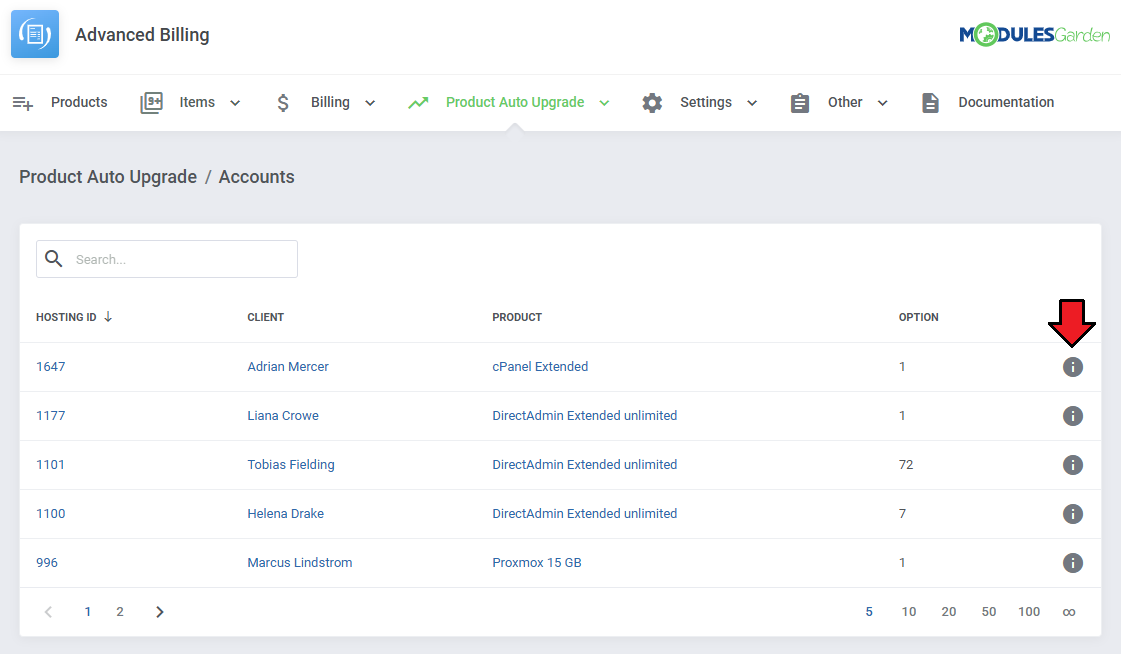
Task: Expand the Settings dropdown chevron
Action: click(x=752, y=103)
